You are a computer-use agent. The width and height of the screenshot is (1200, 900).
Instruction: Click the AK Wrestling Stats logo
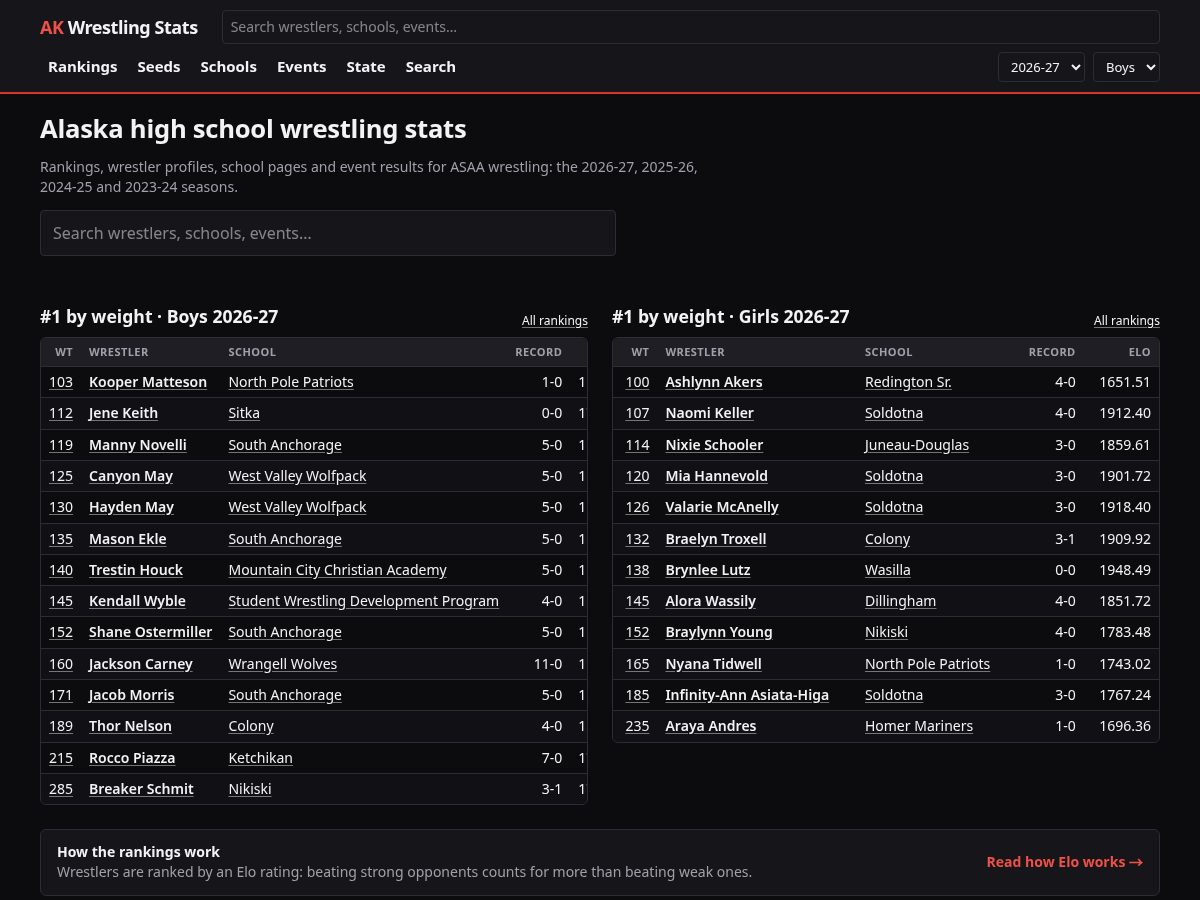pos(119,28)
